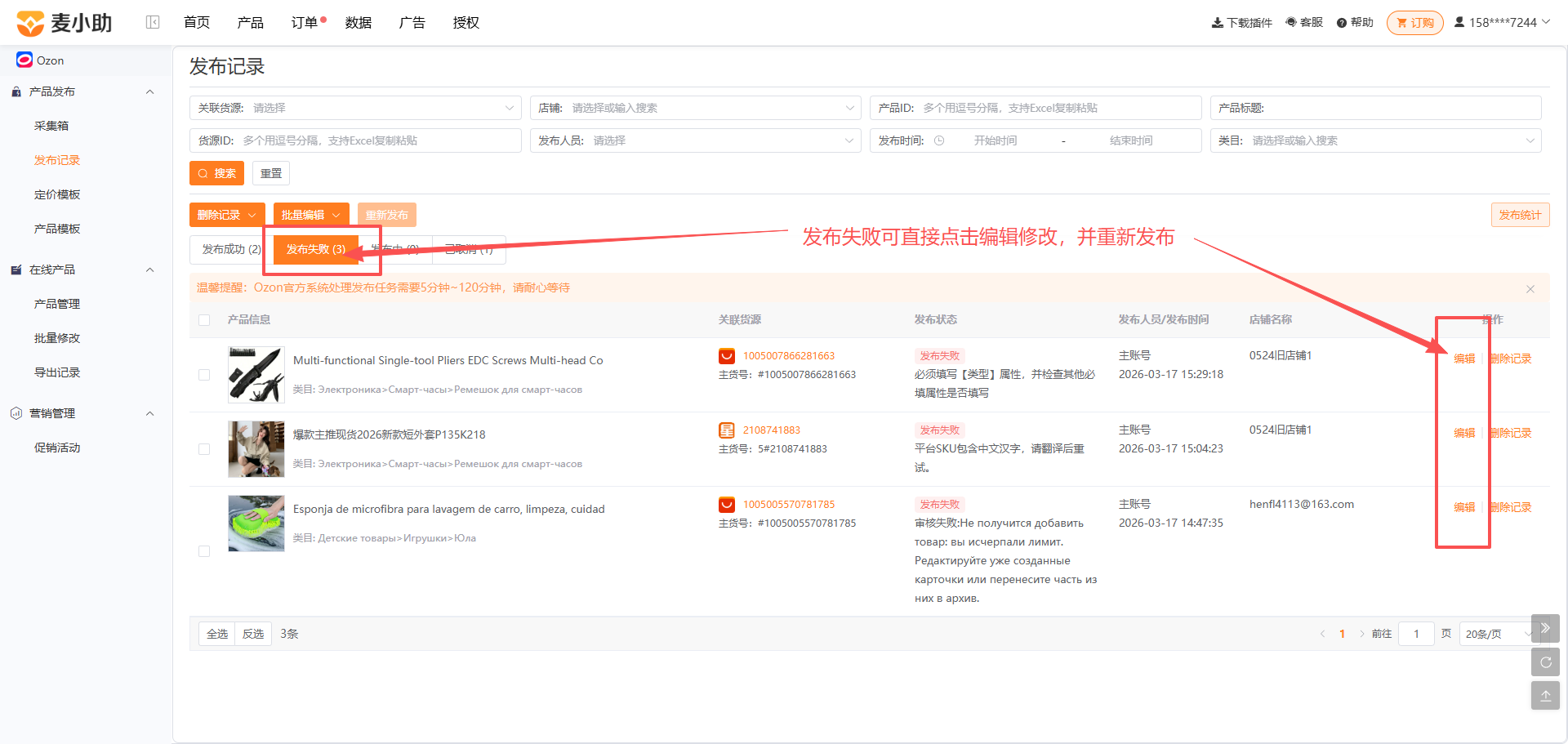This screenshot has height=744, width=1568.
Task: Open customer service headset icon
Action: [x=1291, y=22]
